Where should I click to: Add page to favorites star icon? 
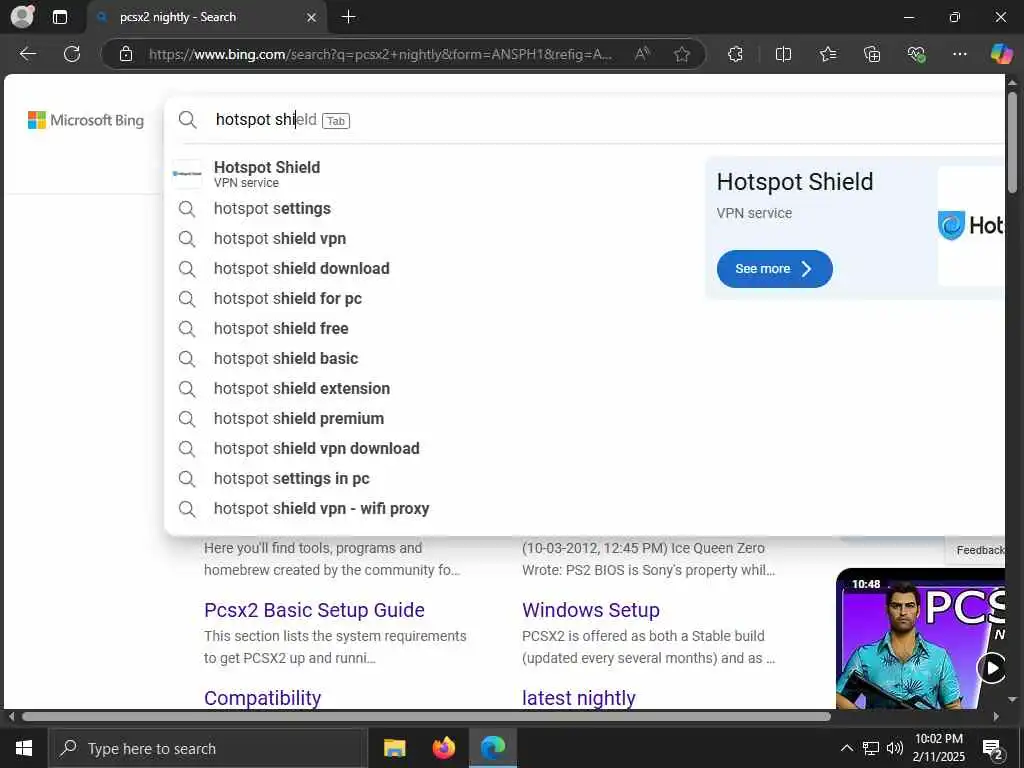coord(682,54)
